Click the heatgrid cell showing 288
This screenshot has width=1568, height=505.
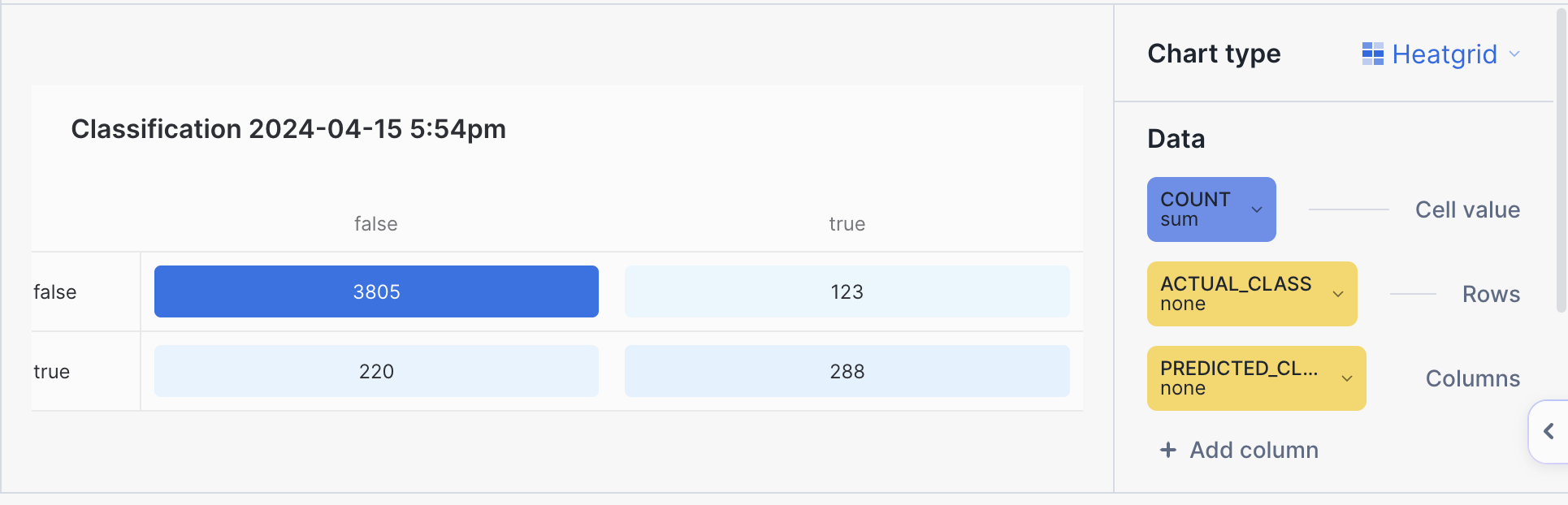[x=847, y=371]
